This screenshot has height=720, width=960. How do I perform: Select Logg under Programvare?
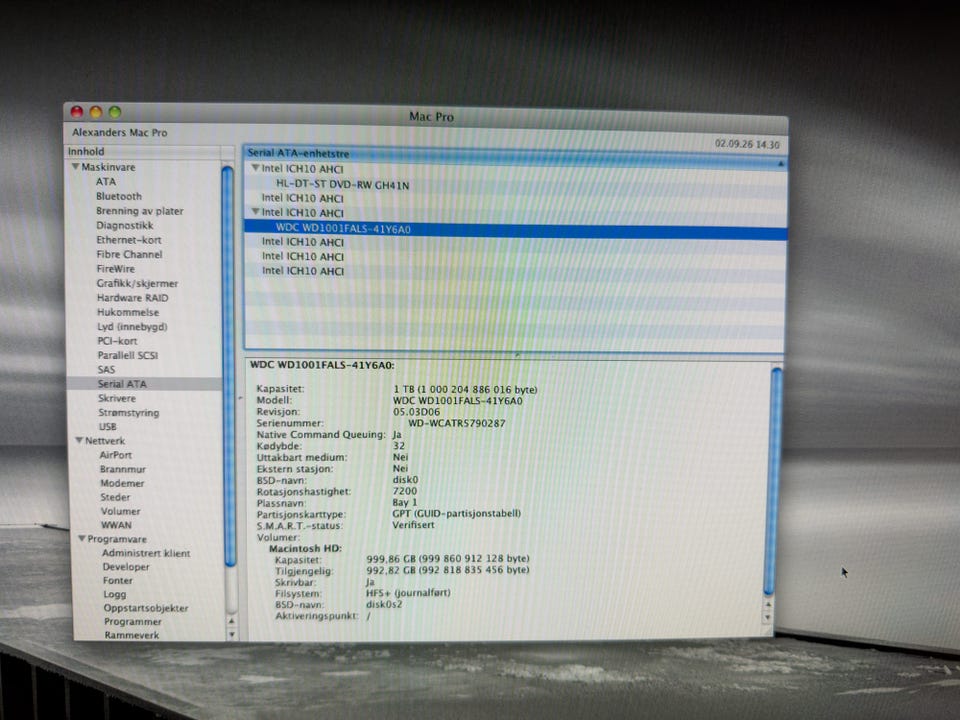(115, 594)
